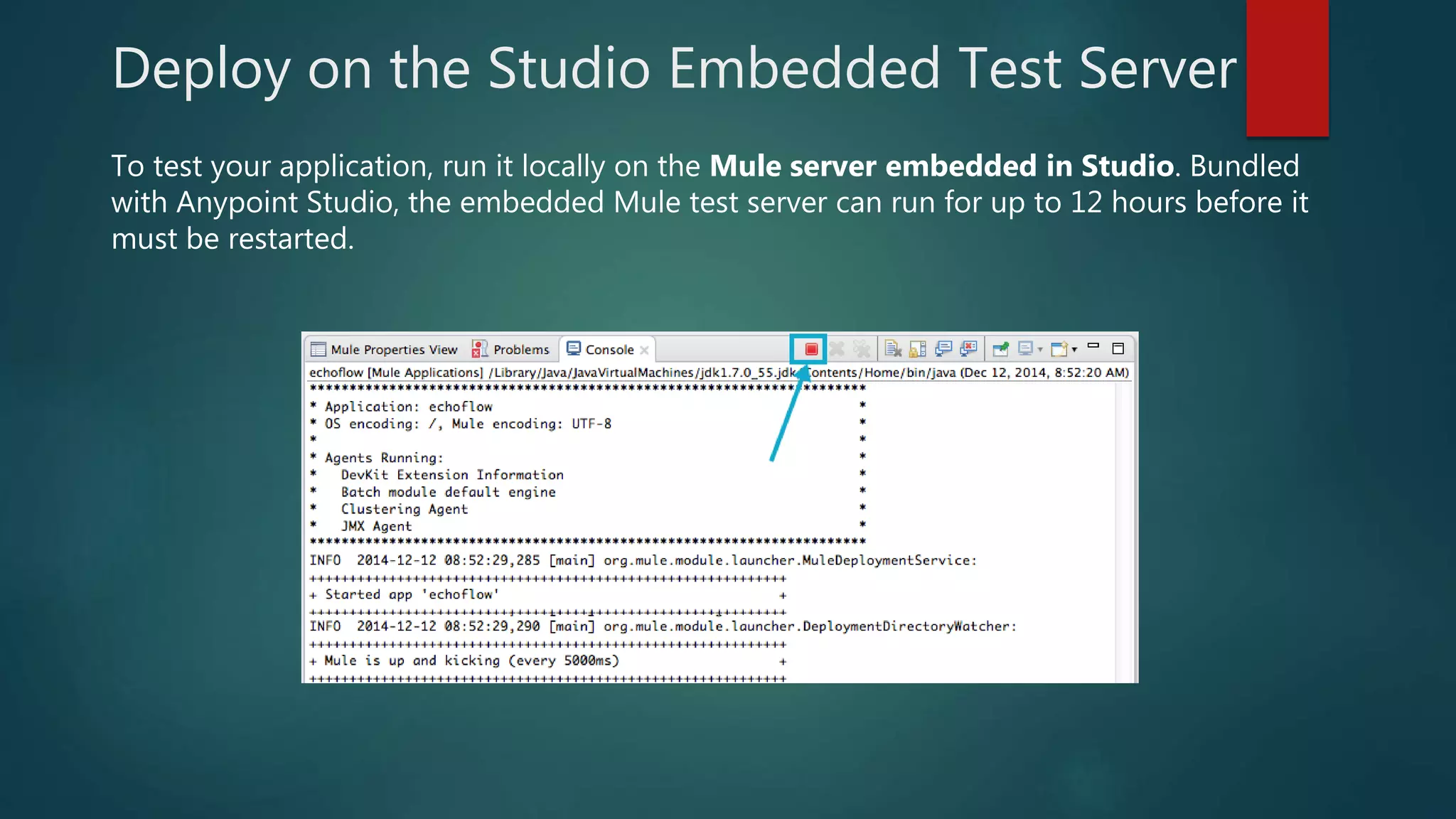Click the Mule Properties View tab icon

[x=318, y=350]
